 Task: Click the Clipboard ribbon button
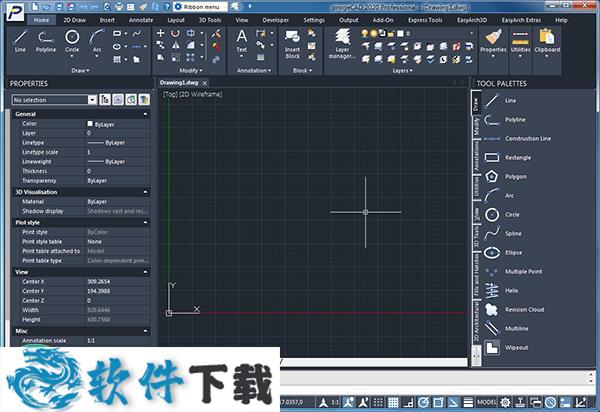547,43
